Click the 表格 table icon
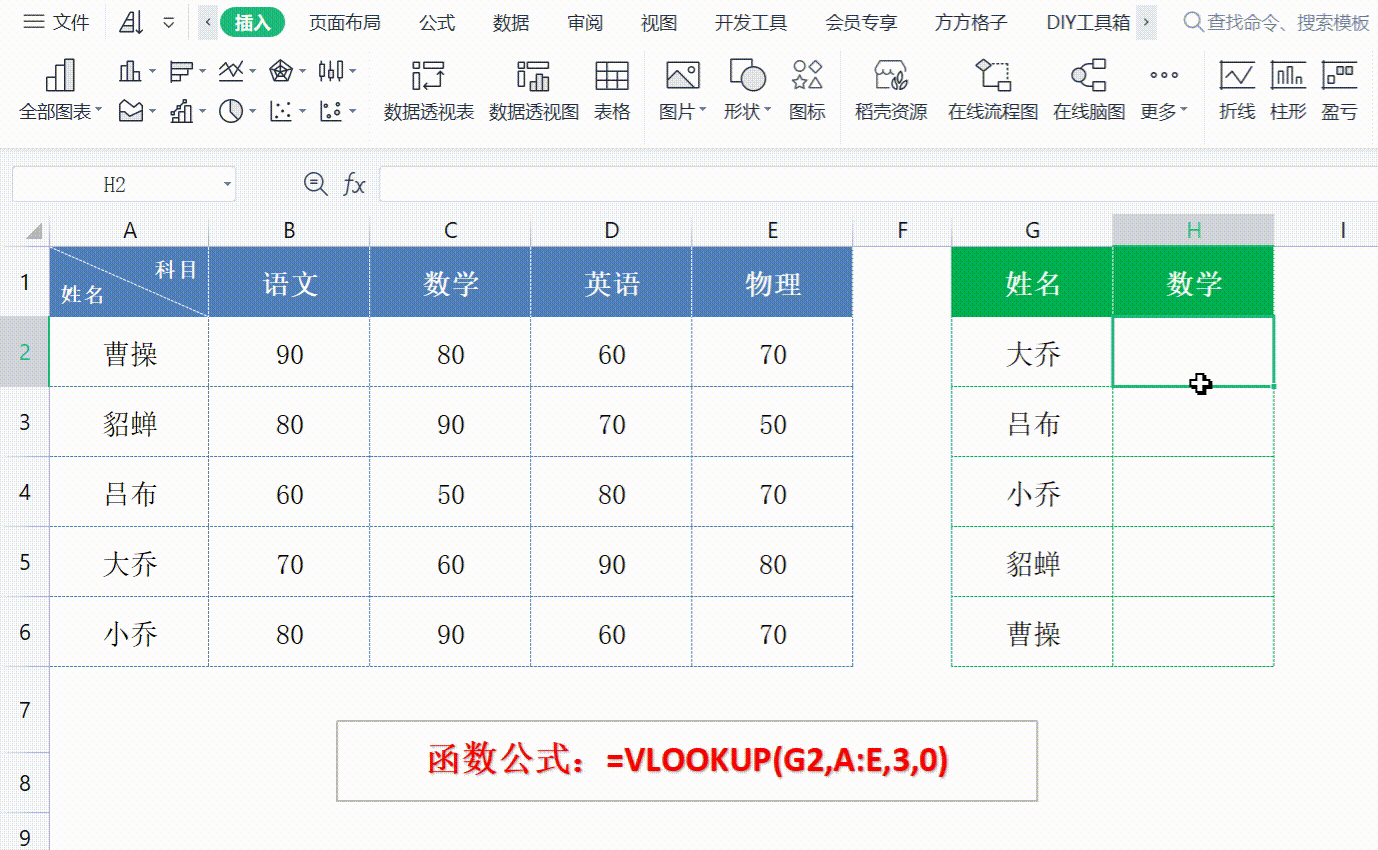 tap(612, 90)
